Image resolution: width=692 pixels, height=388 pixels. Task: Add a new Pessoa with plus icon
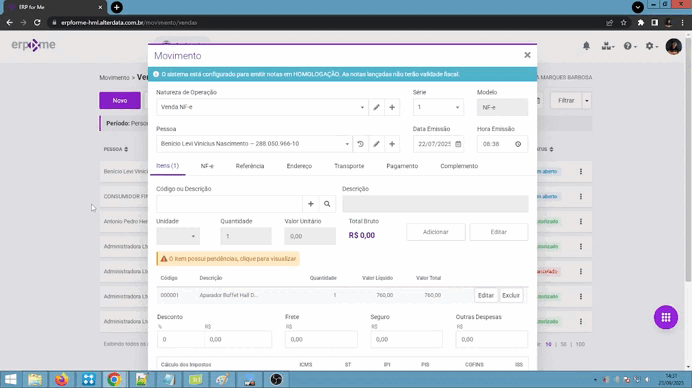coord(392,144)
